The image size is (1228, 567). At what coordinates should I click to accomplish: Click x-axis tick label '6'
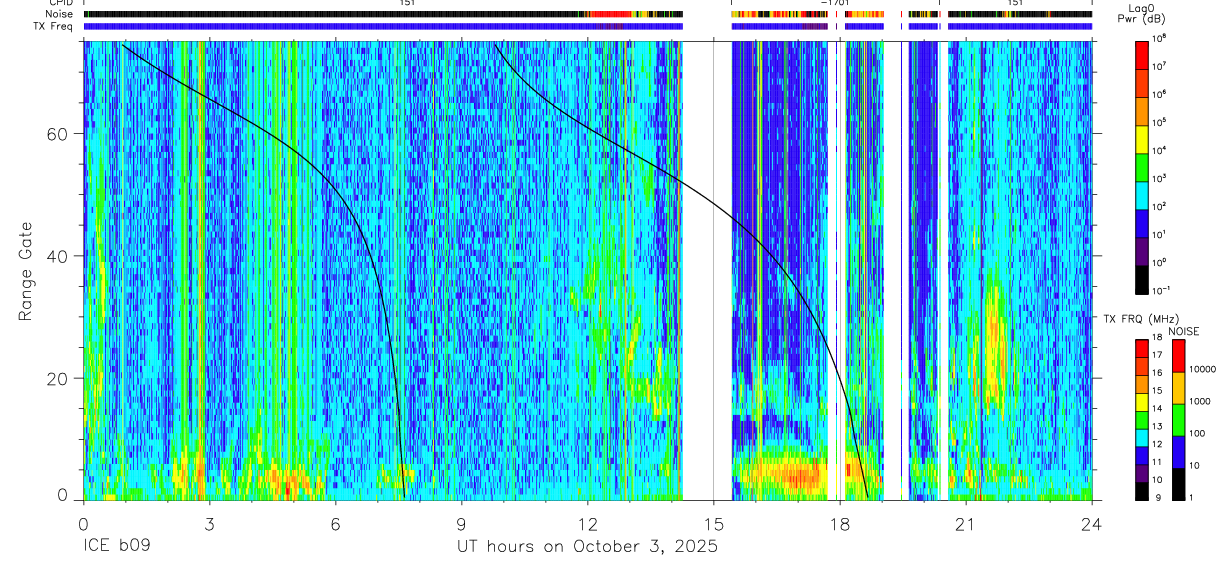(335, 522)
